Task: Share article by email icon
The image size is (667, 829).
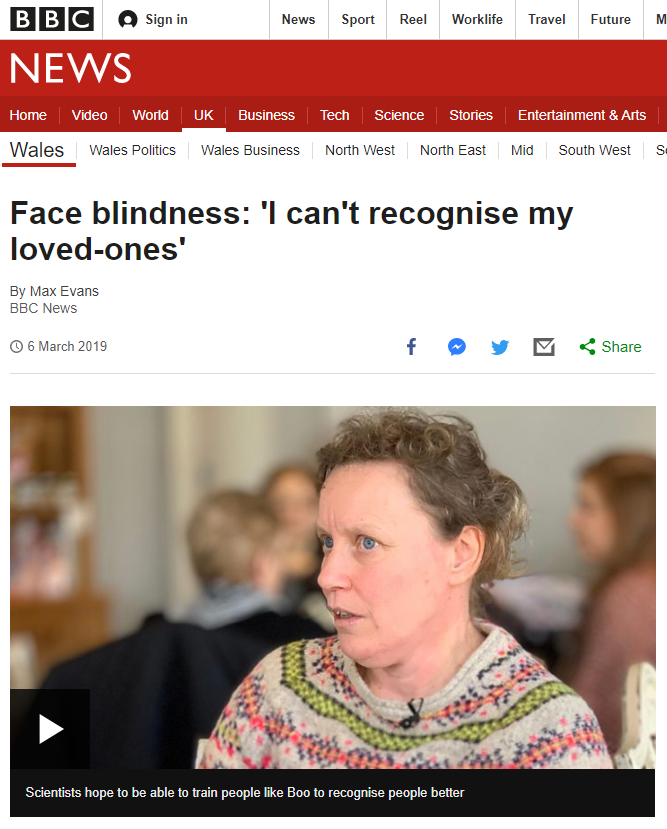Action: pos(544,347)
